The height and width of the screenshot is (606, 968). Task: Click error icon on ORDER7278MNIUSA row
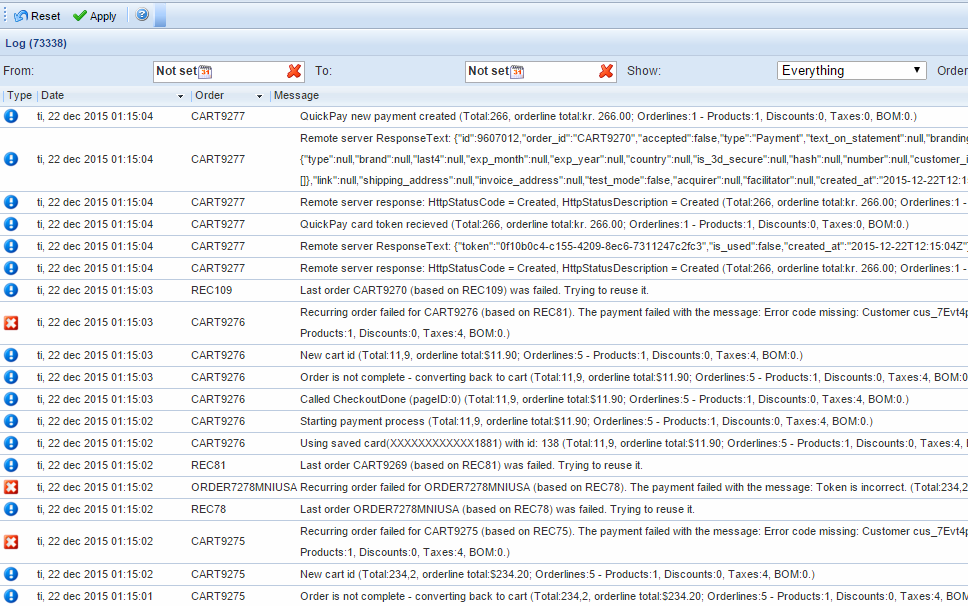point(11,487)
